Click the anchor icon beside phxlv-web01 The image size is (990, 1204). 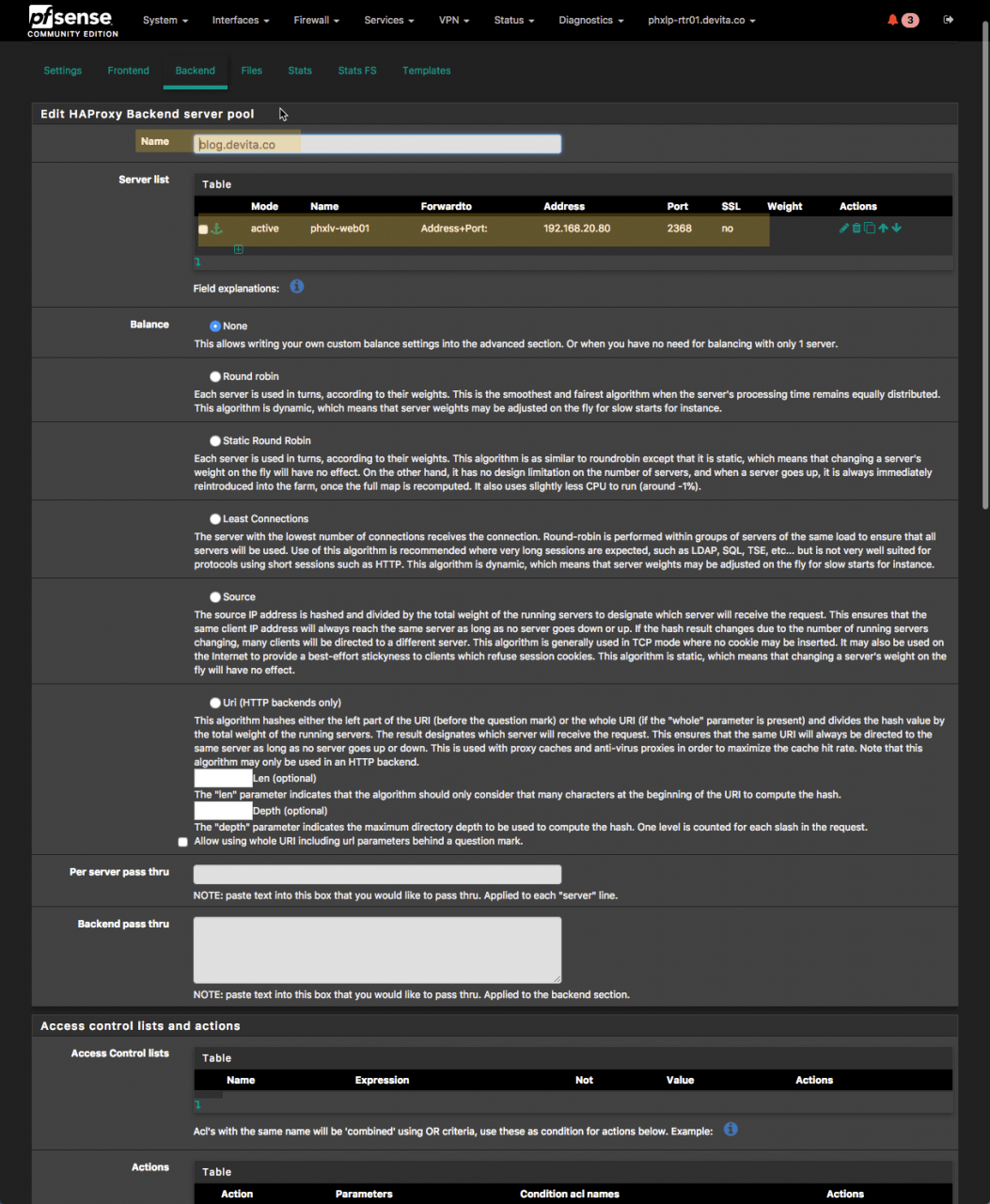point(217,229)
